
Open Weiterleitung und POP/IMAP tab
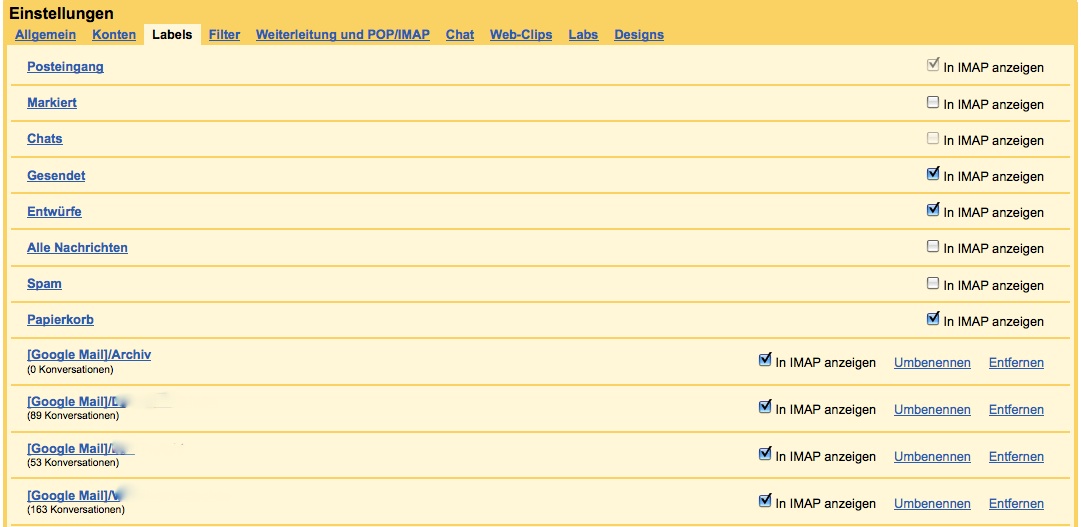pos(342,35)
